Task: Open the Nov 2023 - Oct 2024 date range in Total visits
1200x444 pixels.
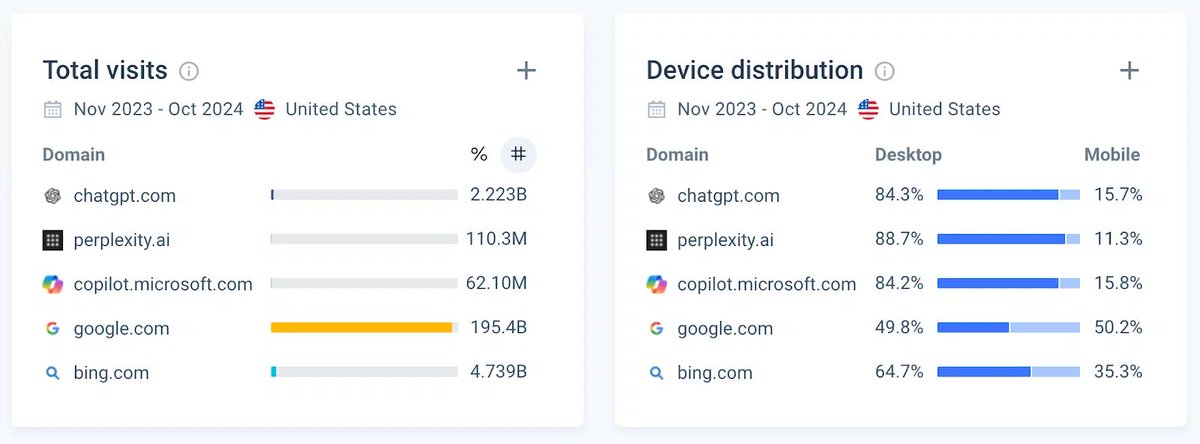Action: 158,109
